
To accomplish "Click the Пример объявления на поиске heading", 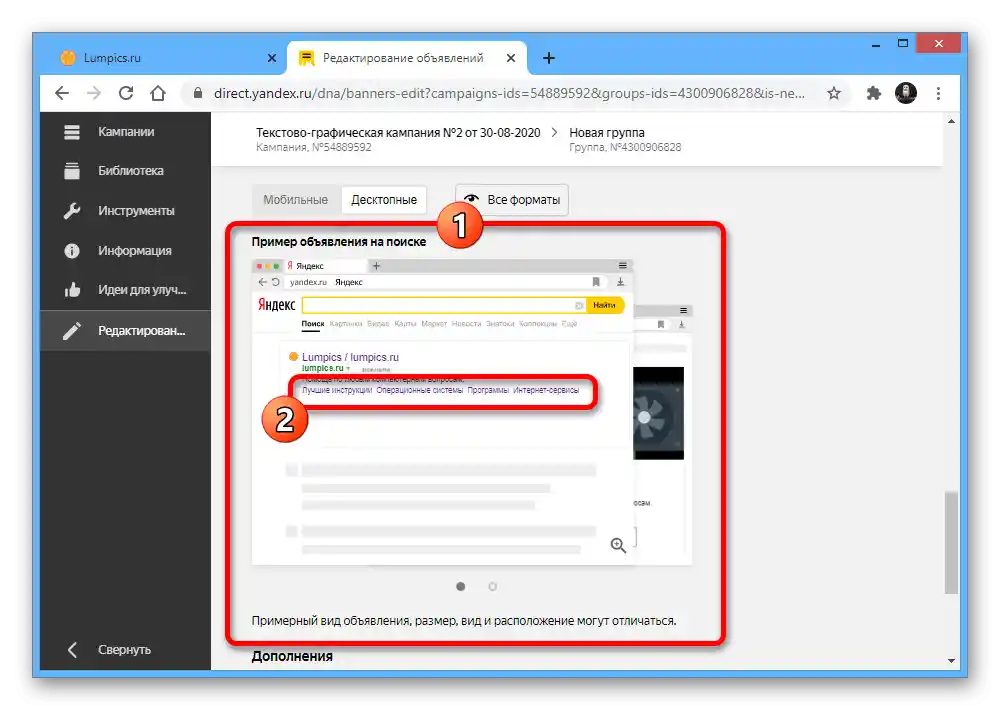I will [339, 242].
